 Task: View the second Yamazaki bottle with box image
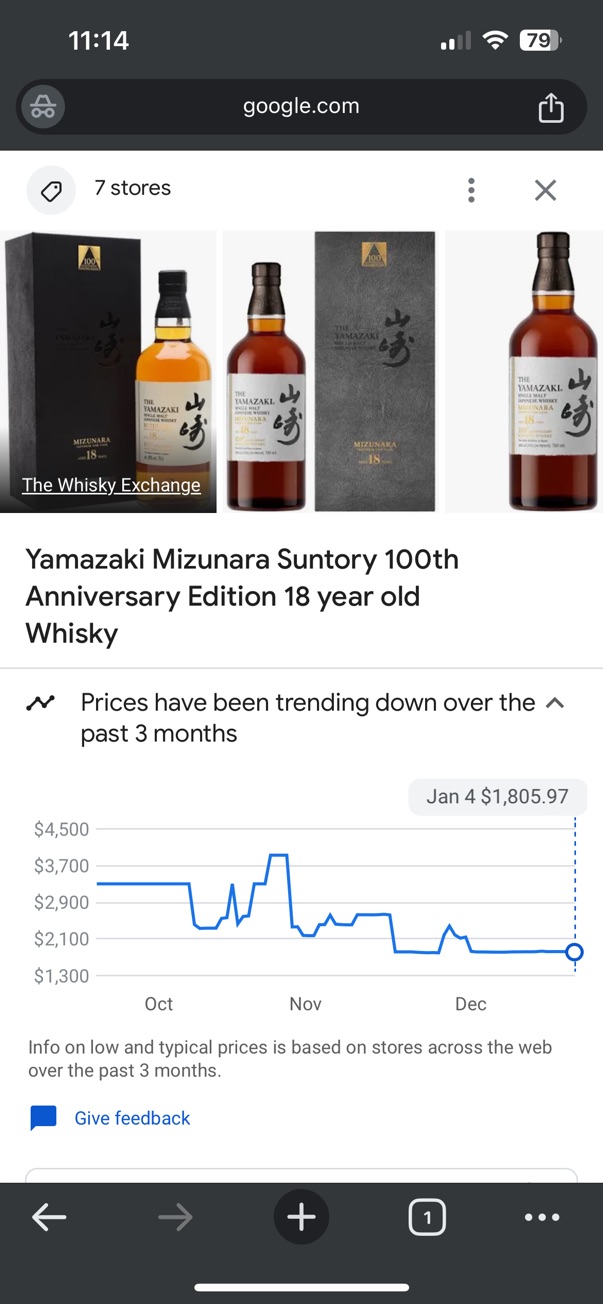(x=329, y=372)
